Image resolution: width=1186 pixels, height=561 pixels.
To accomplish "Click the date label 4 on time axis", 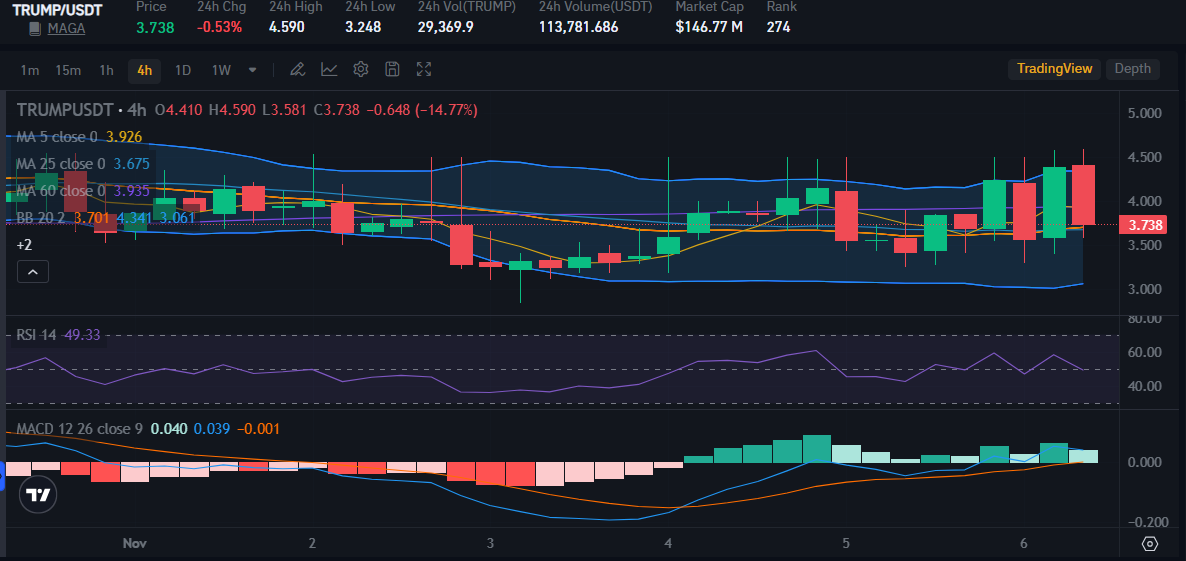I will pos(668,543).
